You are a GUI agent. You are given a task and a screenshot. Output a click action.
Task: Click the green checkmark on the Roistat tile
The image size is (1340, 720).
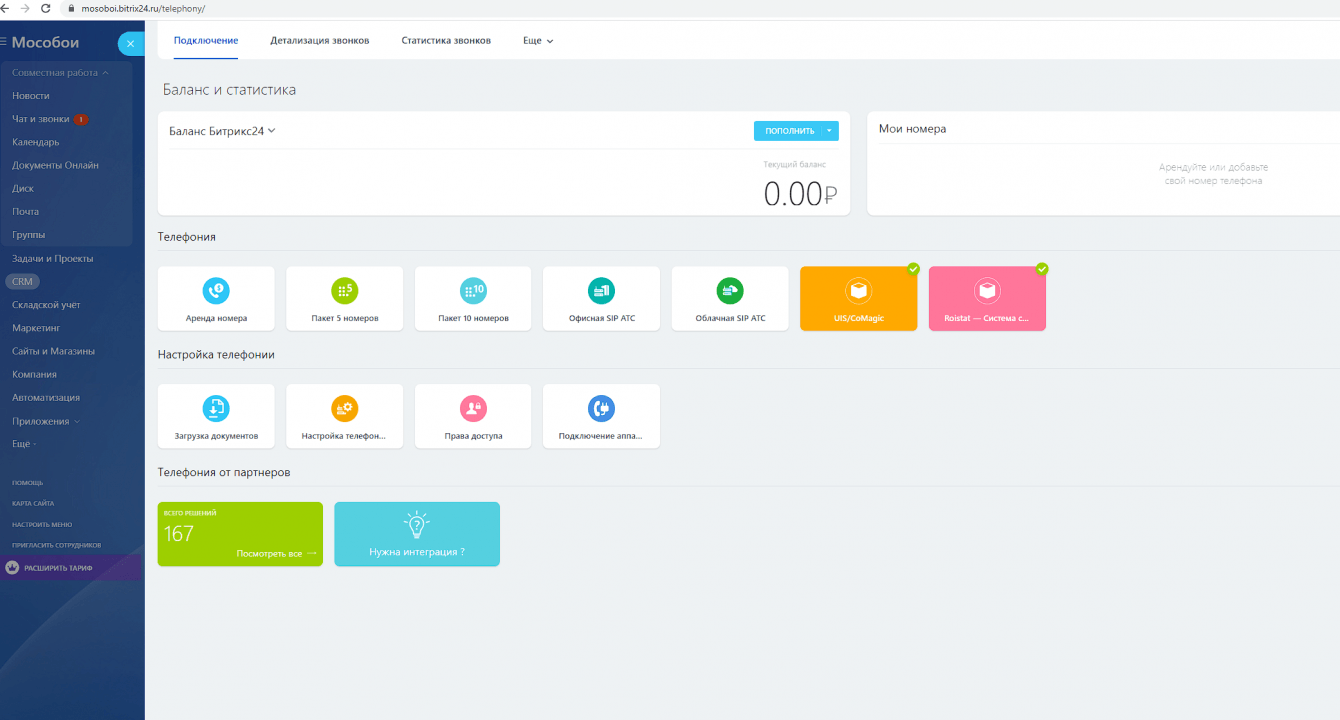point(1042,268)
